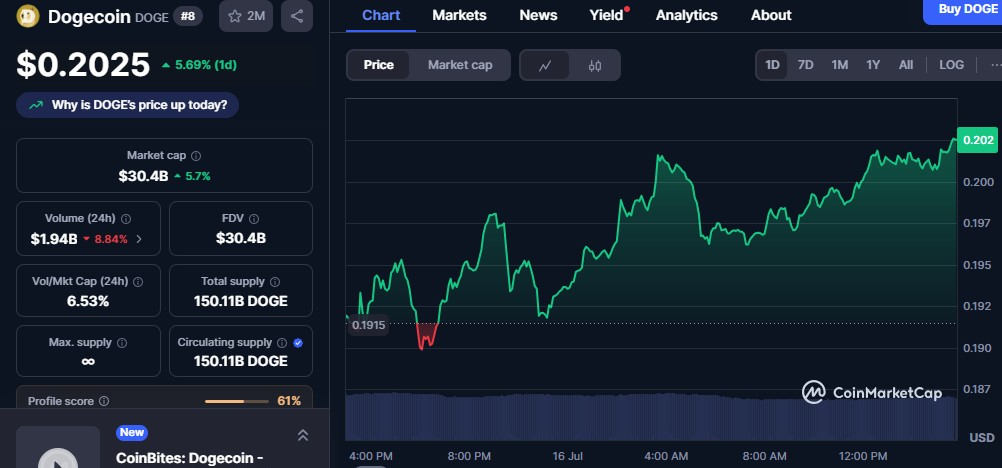The width and height of the screenshot is (1002, 468).
Task: Collapse the CoinBites card with double chevron
Action: (x=303, y=435)
